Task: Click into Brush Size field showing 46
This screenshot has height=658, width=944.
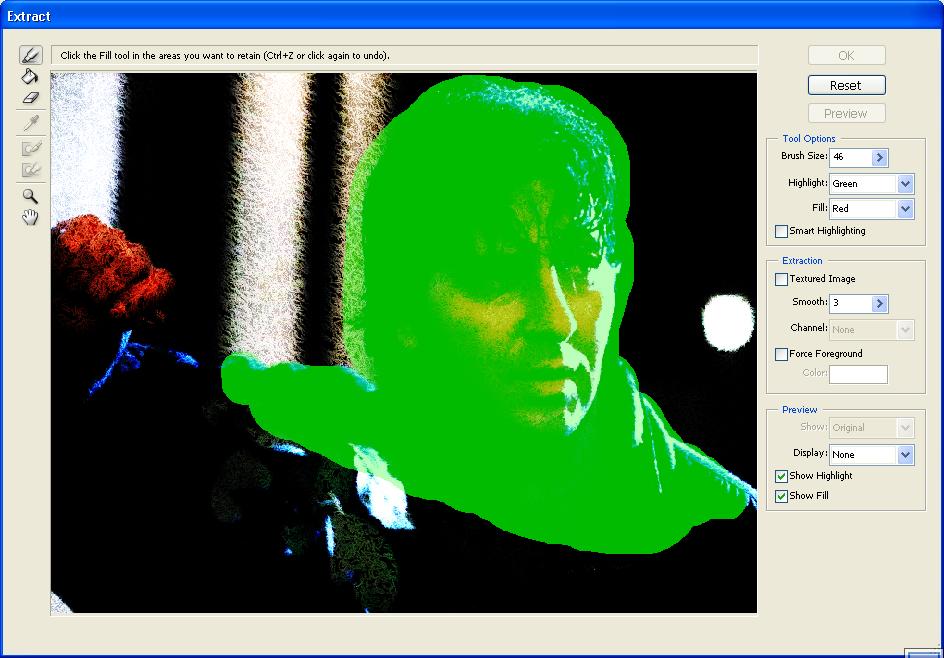Action: point(851,157)
